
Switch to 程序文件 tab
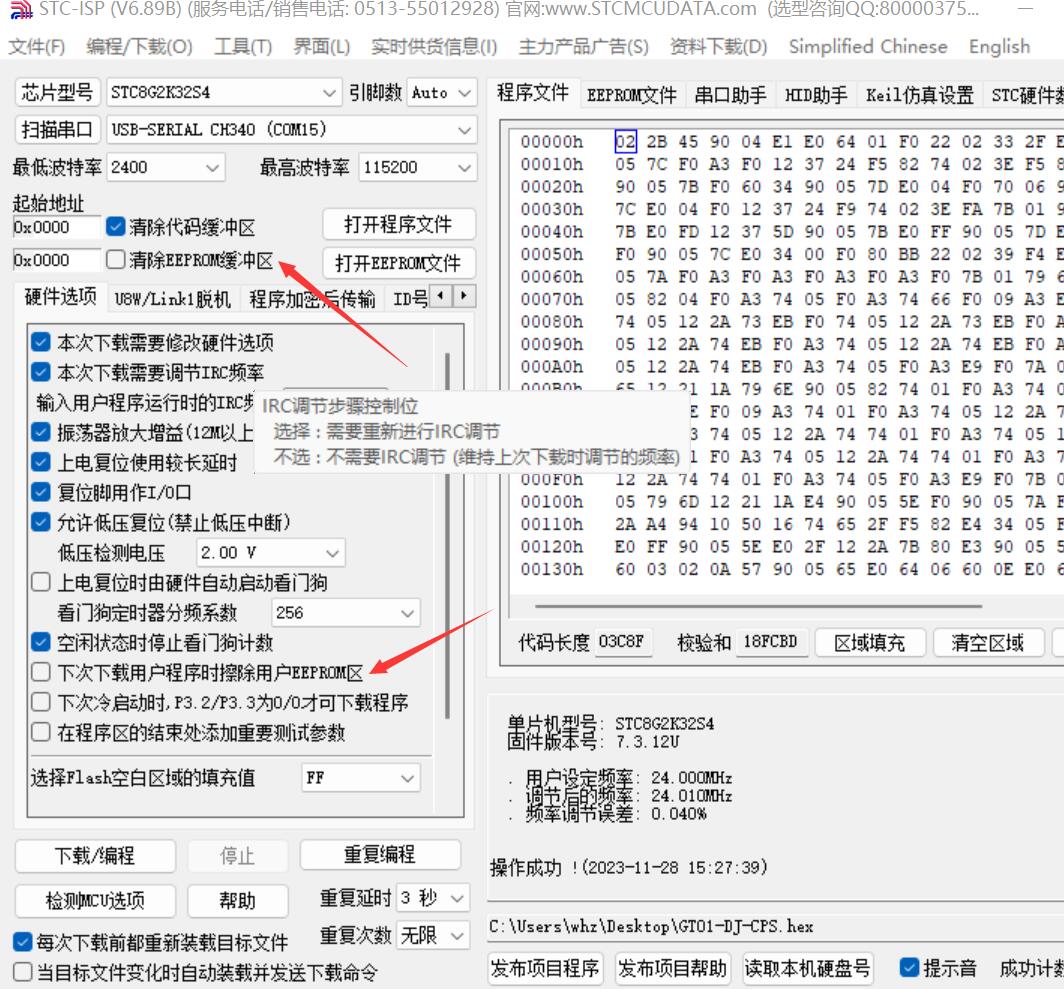click(533, 92)
